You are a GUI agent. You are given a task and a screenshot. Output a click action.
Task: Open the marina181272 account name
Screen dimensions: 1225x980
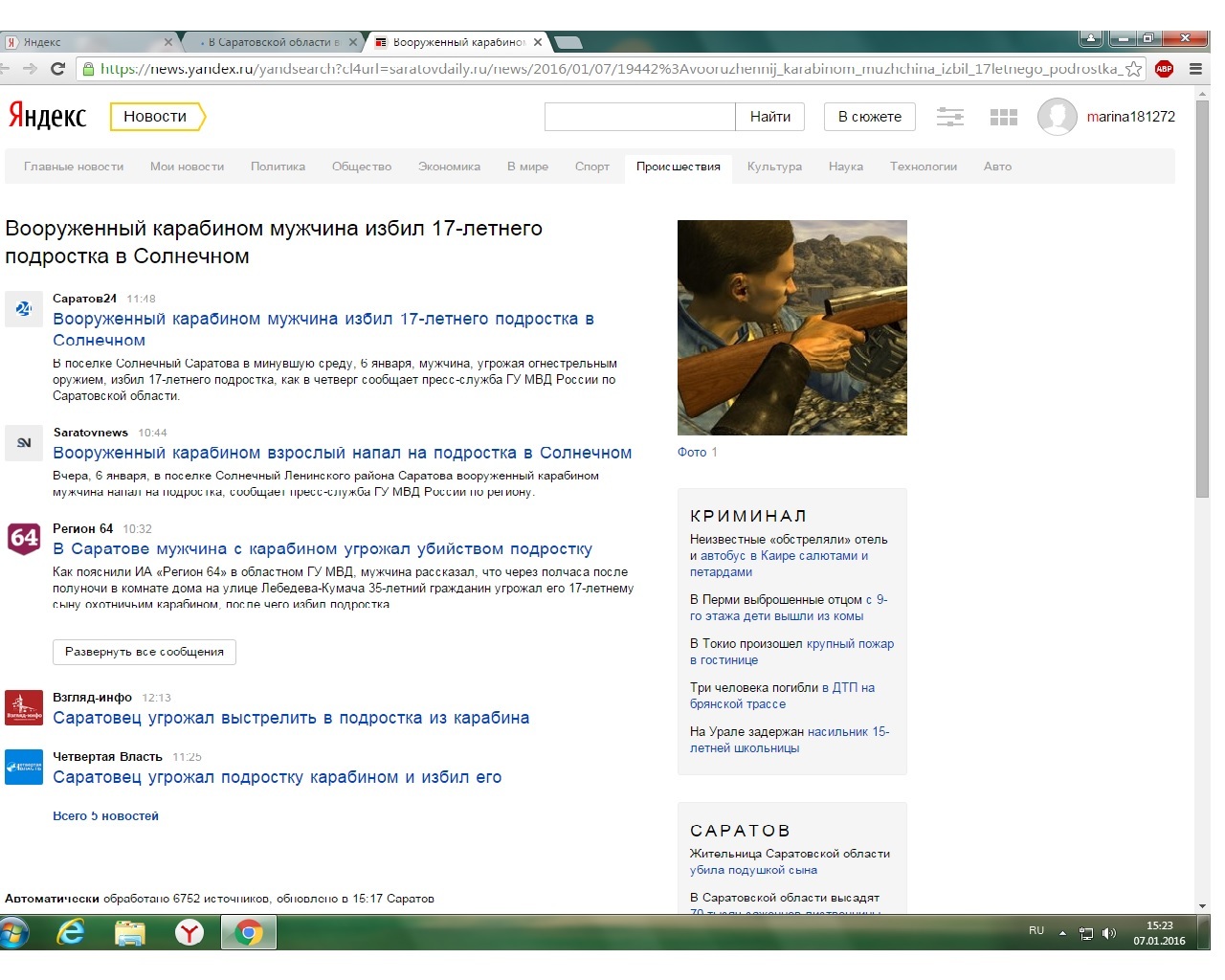(x=1130, y=117)
